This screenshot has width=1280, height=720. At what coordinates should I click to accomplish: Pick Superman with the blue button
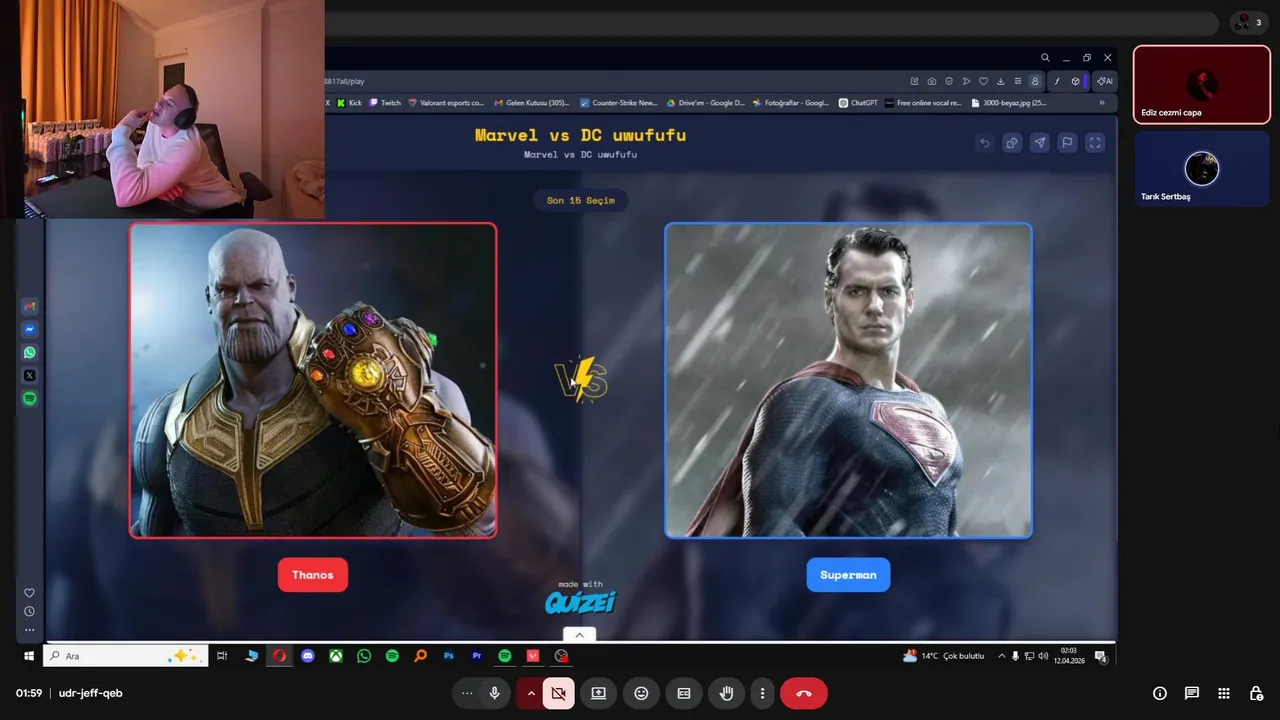click(848, 575)
